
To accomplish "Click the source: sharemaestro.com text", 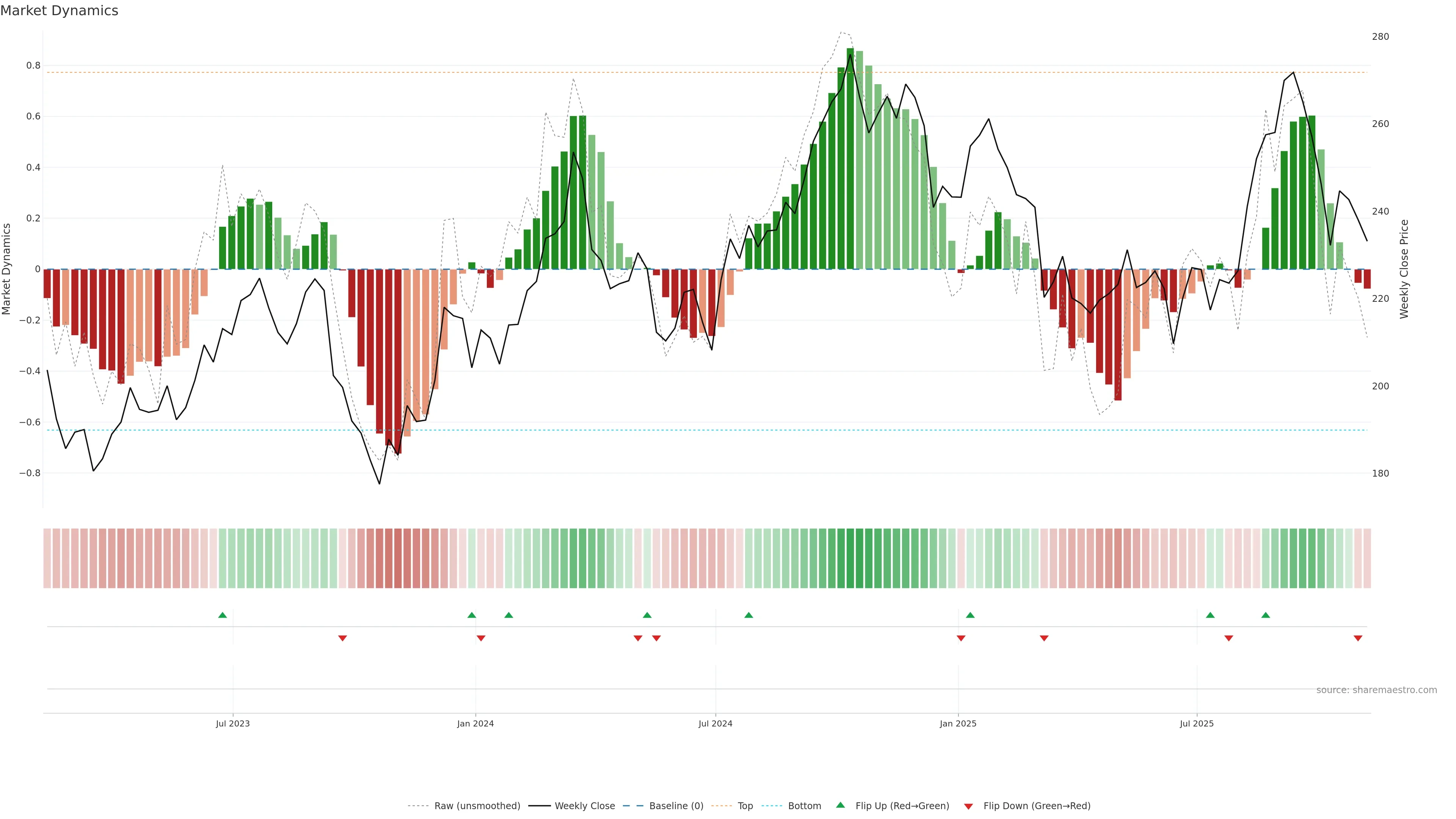I will pyautogui.click(x=1376, y=690).
